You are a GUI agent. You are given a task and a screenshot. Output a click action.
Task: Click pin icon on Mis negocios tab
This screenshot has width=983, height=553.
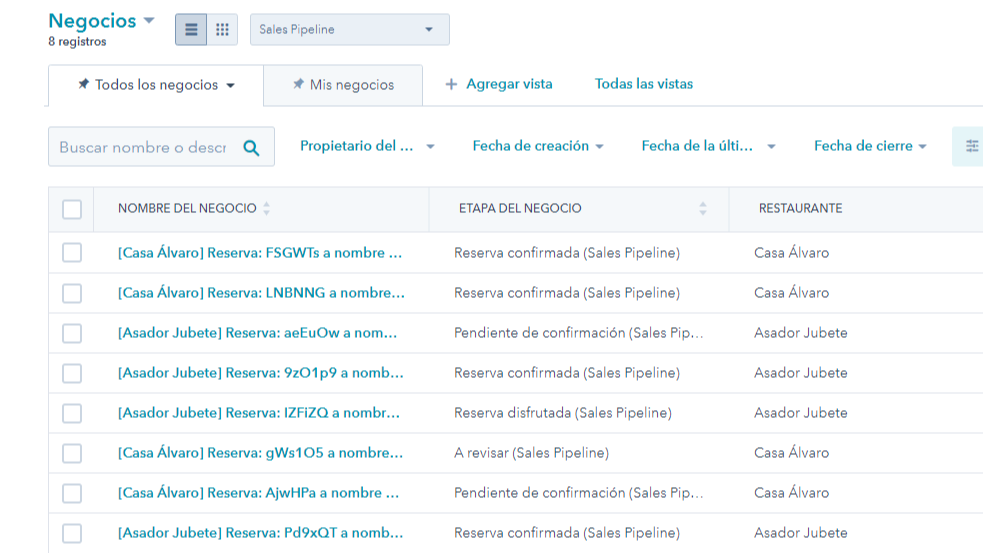coord(298,85)
